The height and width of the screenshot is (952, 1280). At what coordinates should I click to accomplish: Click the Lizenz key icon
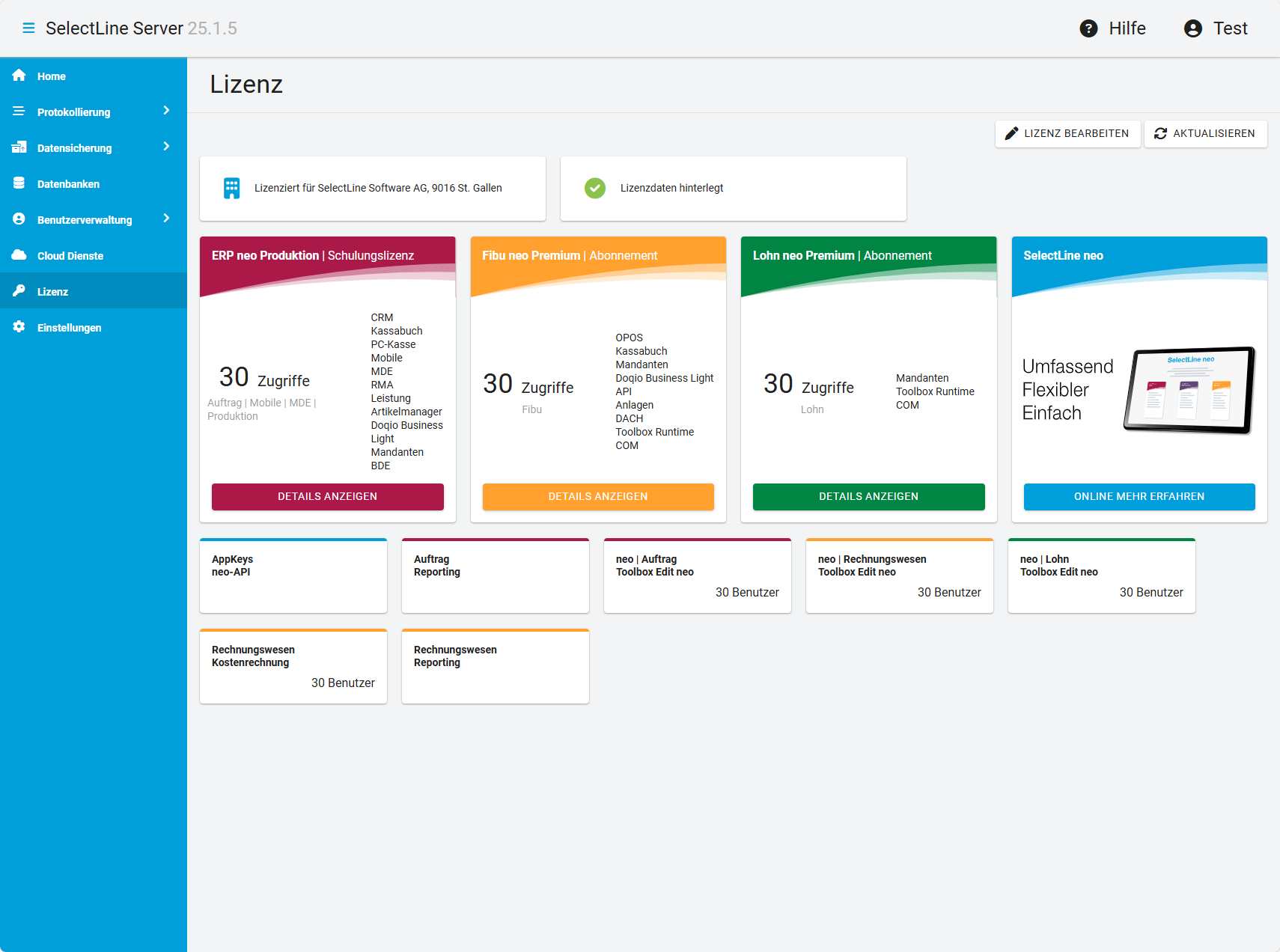tap(19, 291)
